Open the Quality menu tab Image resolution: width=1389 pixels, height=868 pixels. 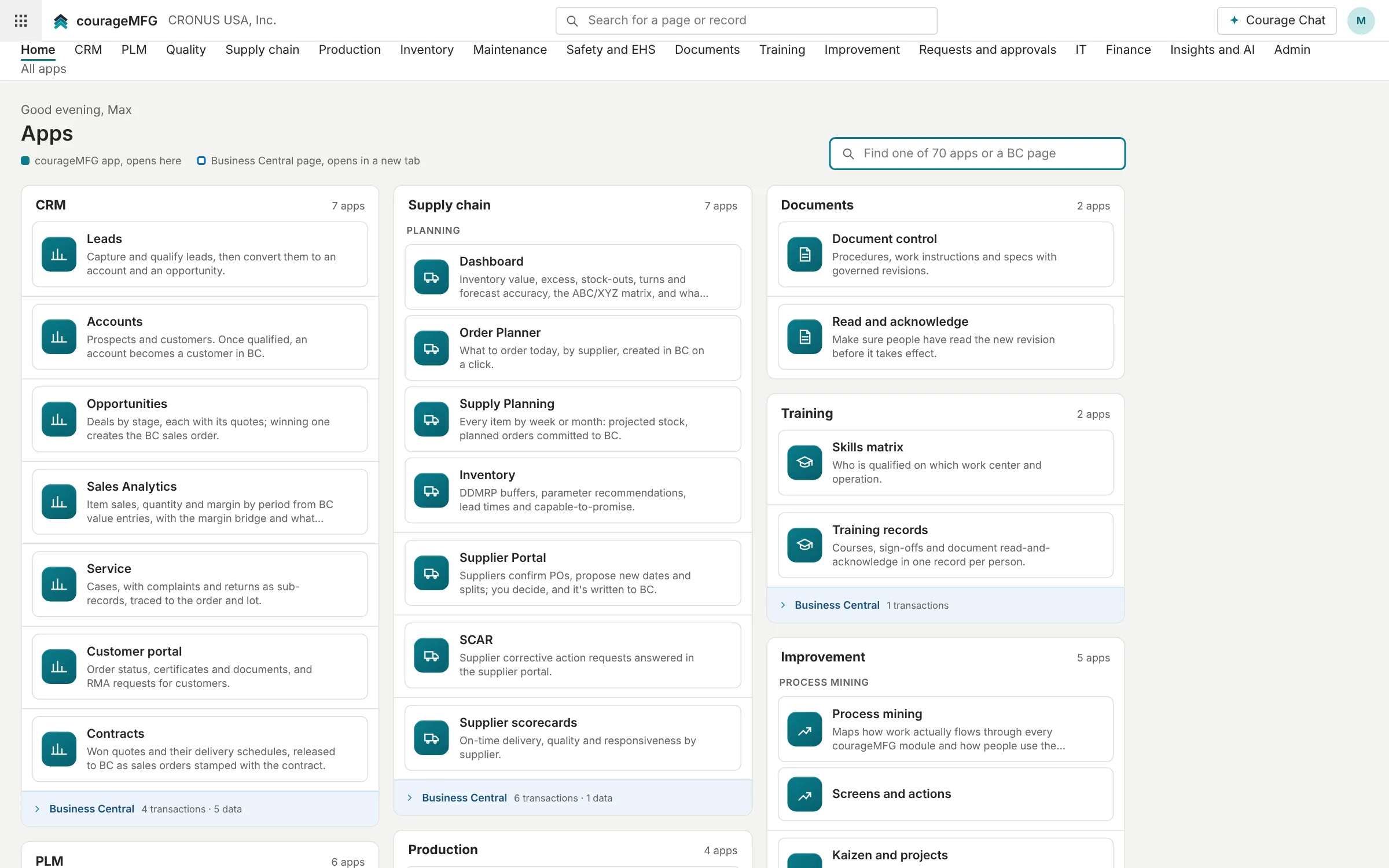[186, 50]
